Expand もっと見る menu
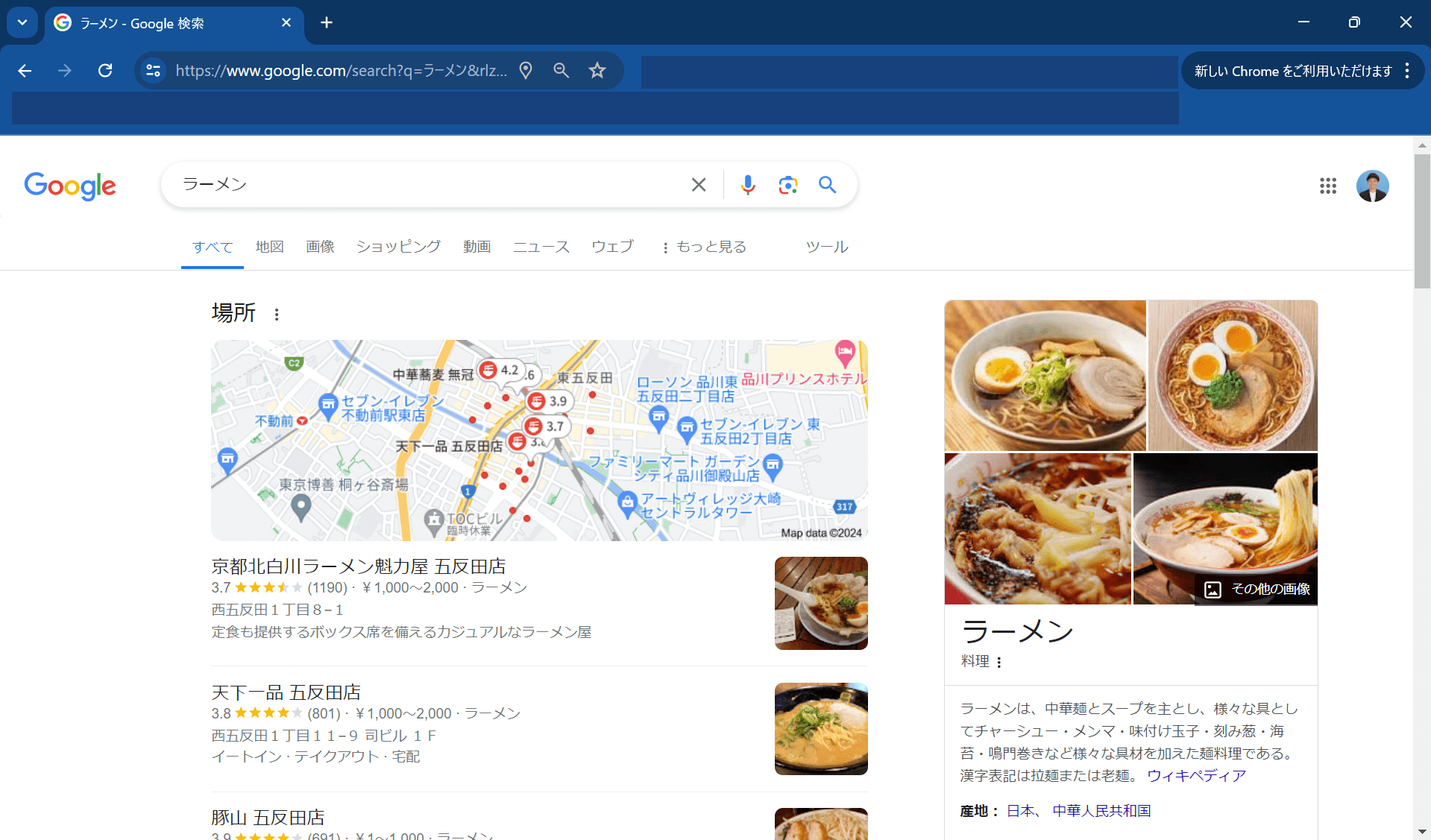 coord(705,247)
